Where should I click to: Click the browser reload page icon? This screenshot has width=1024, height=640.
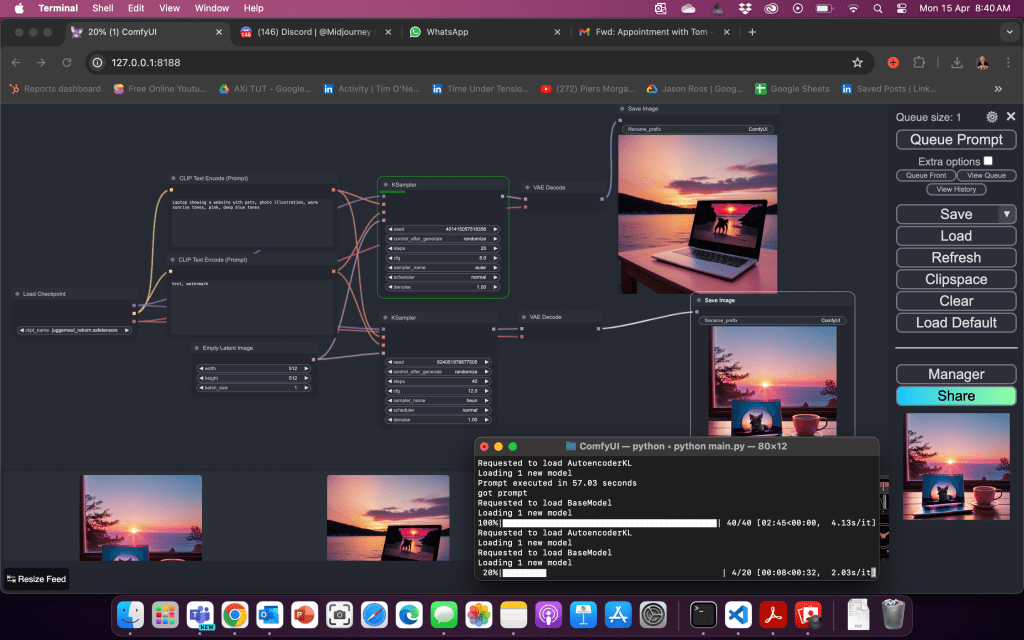67,62
